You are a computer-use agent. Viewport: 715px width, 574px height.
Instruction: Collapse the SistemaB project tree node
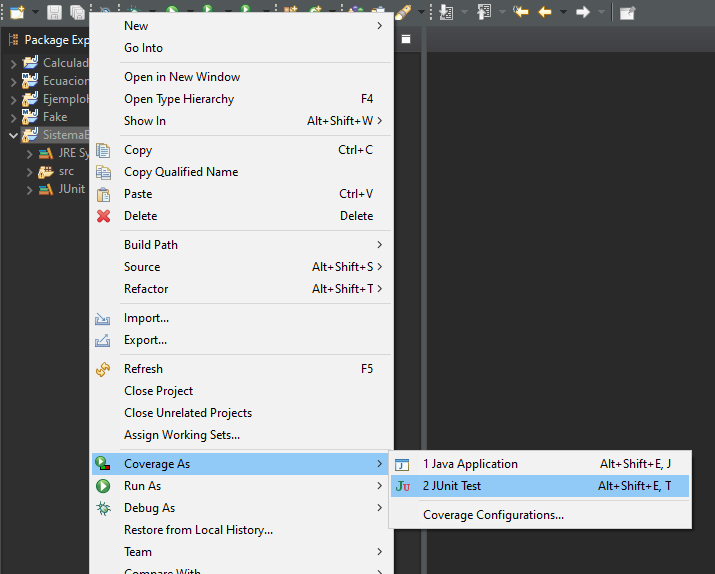13,135
